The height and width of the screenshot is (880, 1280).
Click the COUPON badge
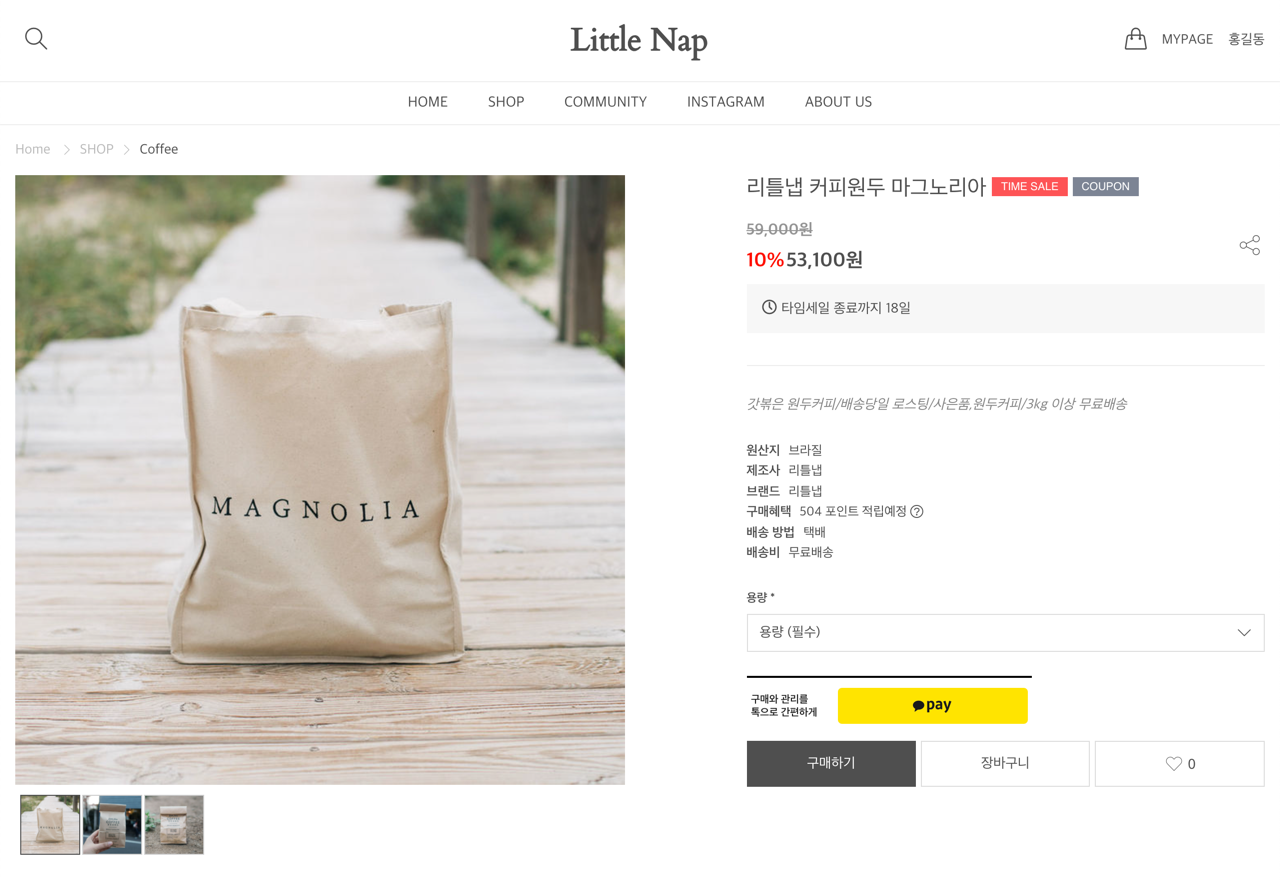click(x=1105, y=186)
